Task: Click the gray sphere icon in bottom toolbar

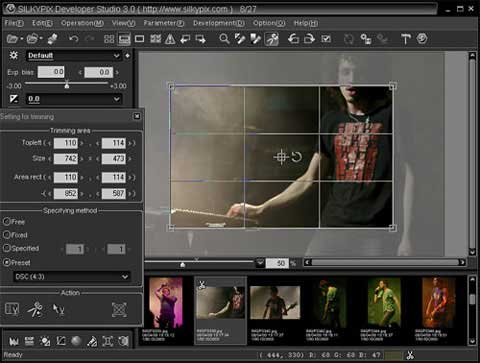Action: pyautogui.click(x=76, y=341)
